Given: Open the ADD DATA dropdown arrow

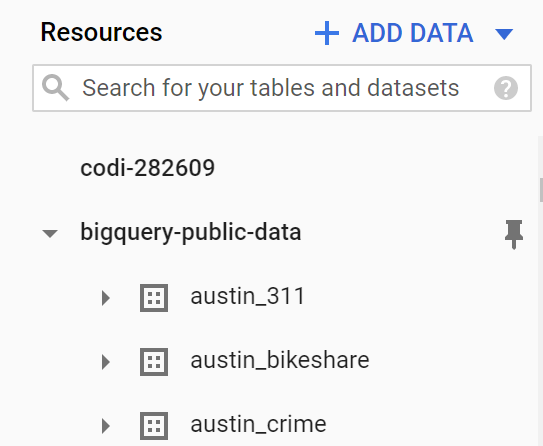Looking at the screenshot, I should (504, 34).
